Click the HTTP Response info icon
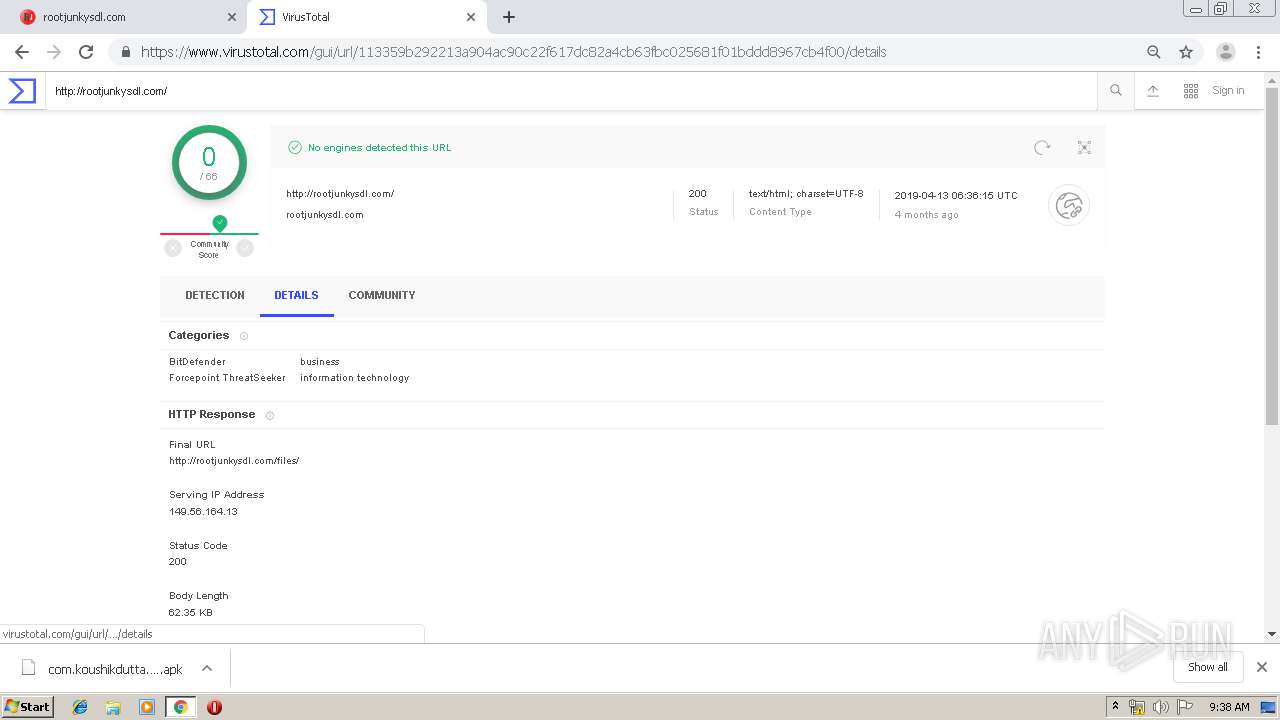Image resolution: width=1280 pixels, height=720 pixels. click(270, 415)
